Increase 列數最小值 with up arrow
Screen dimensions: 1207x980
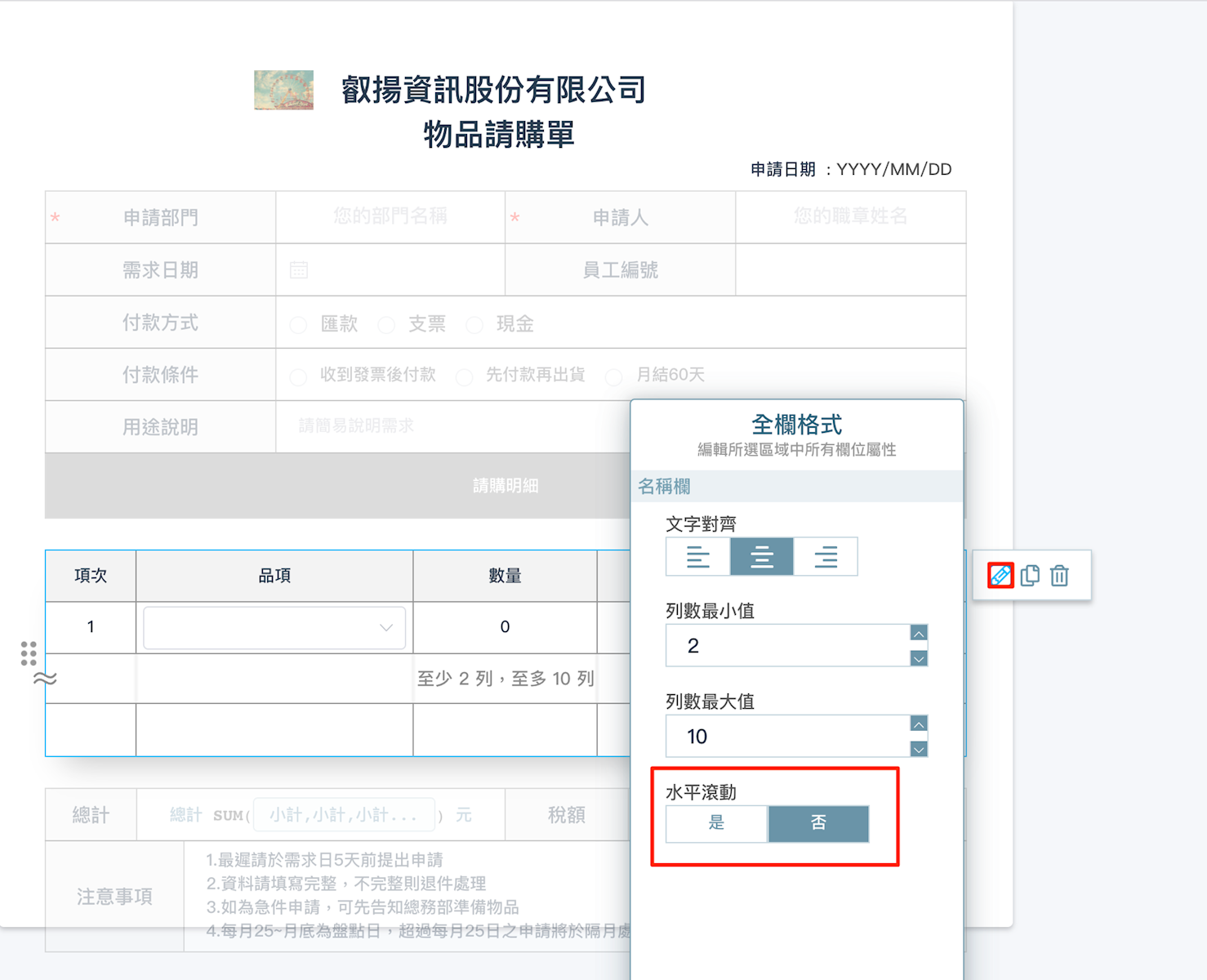pyautogui.click(x=919, y=634)
